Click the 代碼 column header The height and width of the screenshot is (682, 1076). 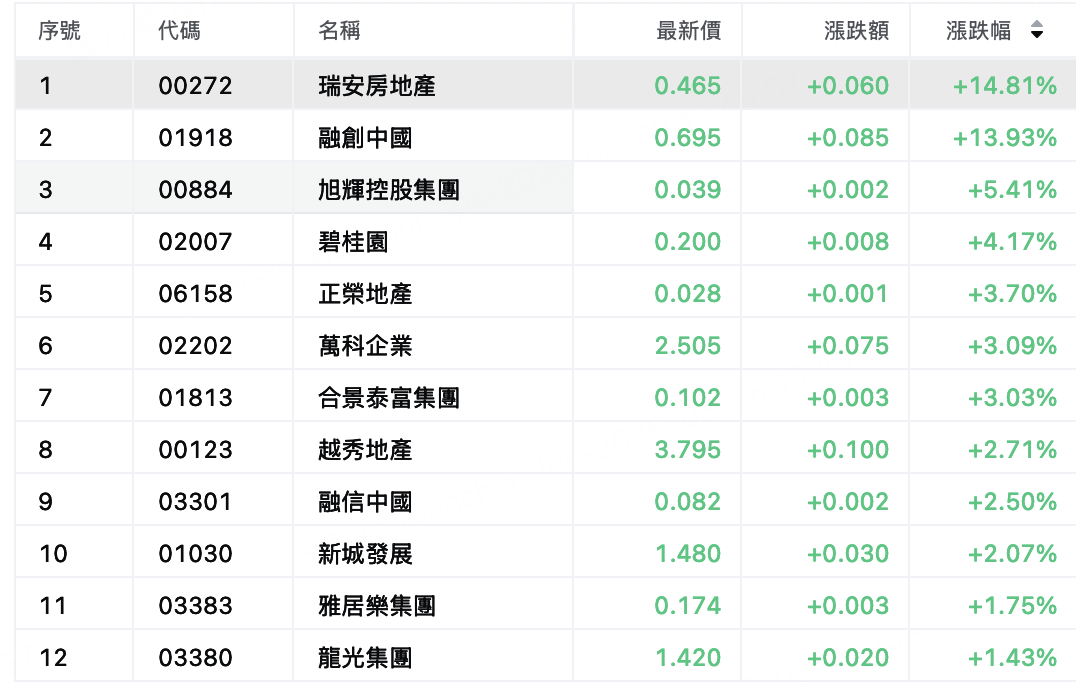coord(179,30)
